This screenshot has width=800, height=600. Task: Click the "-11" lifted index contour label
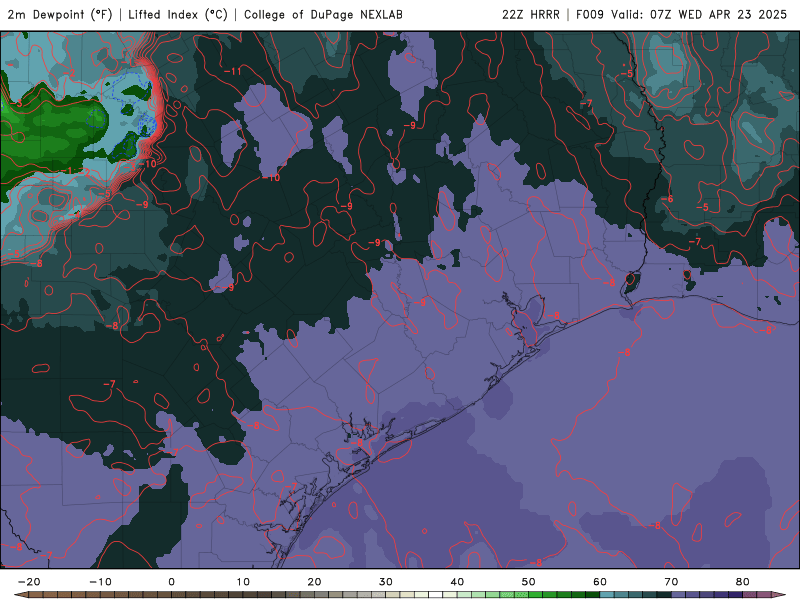pos(233,71)
